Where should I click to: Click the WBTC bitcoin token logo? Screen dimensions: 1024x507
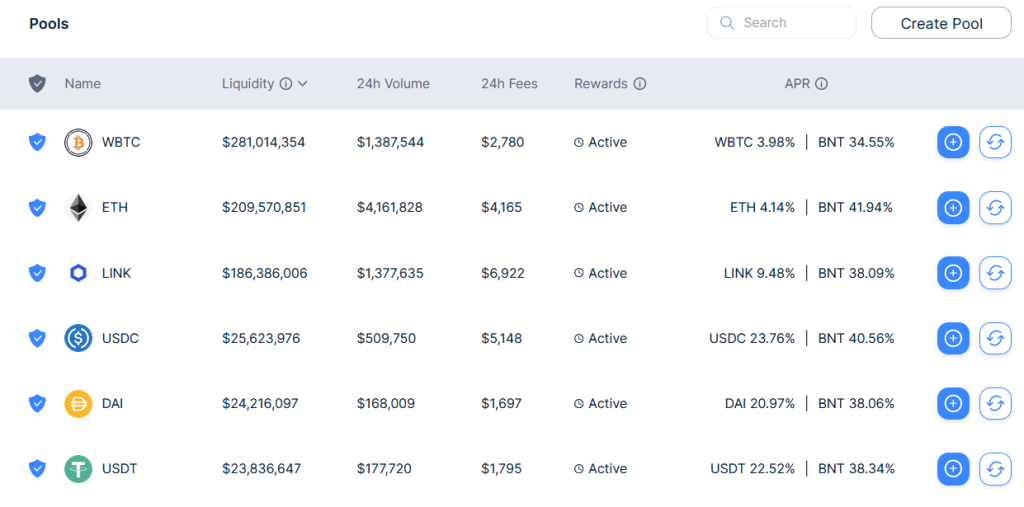[x=78, y=142]
